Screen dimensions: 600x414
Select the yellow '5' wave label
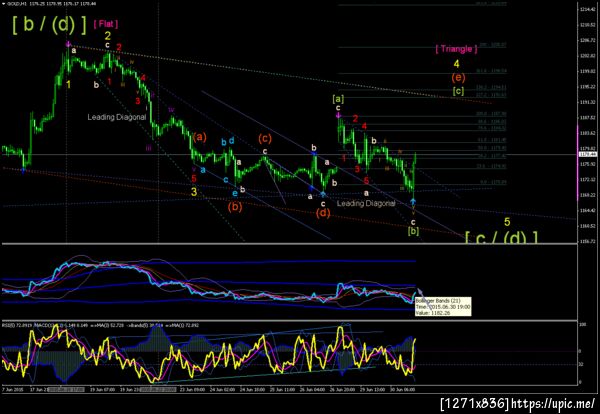[507, 222]
